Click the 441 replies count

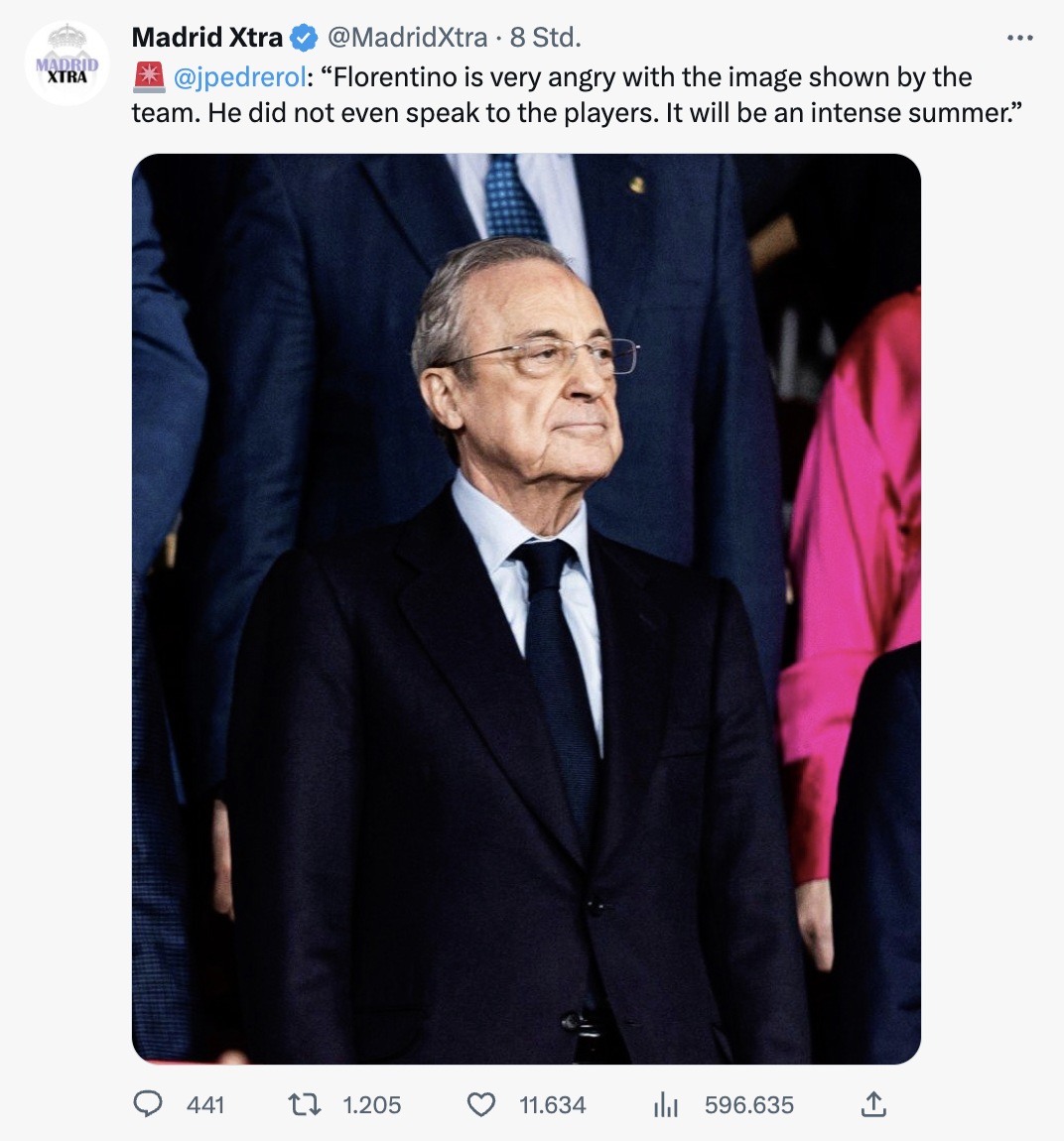click(x=205, y=1105)
